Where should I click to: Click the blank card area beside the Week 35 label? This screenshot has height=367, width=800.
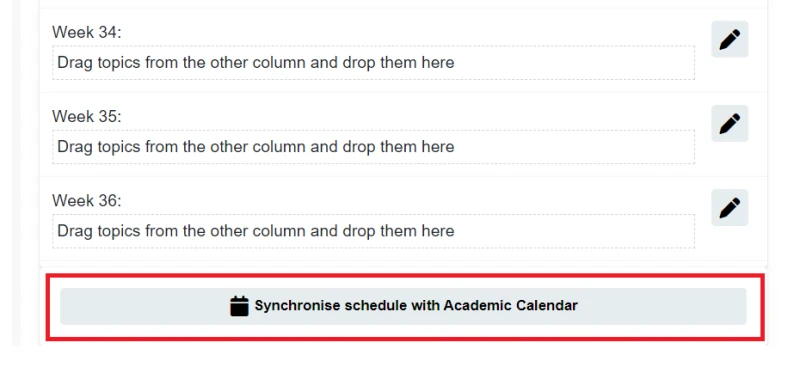click(408, 116)
